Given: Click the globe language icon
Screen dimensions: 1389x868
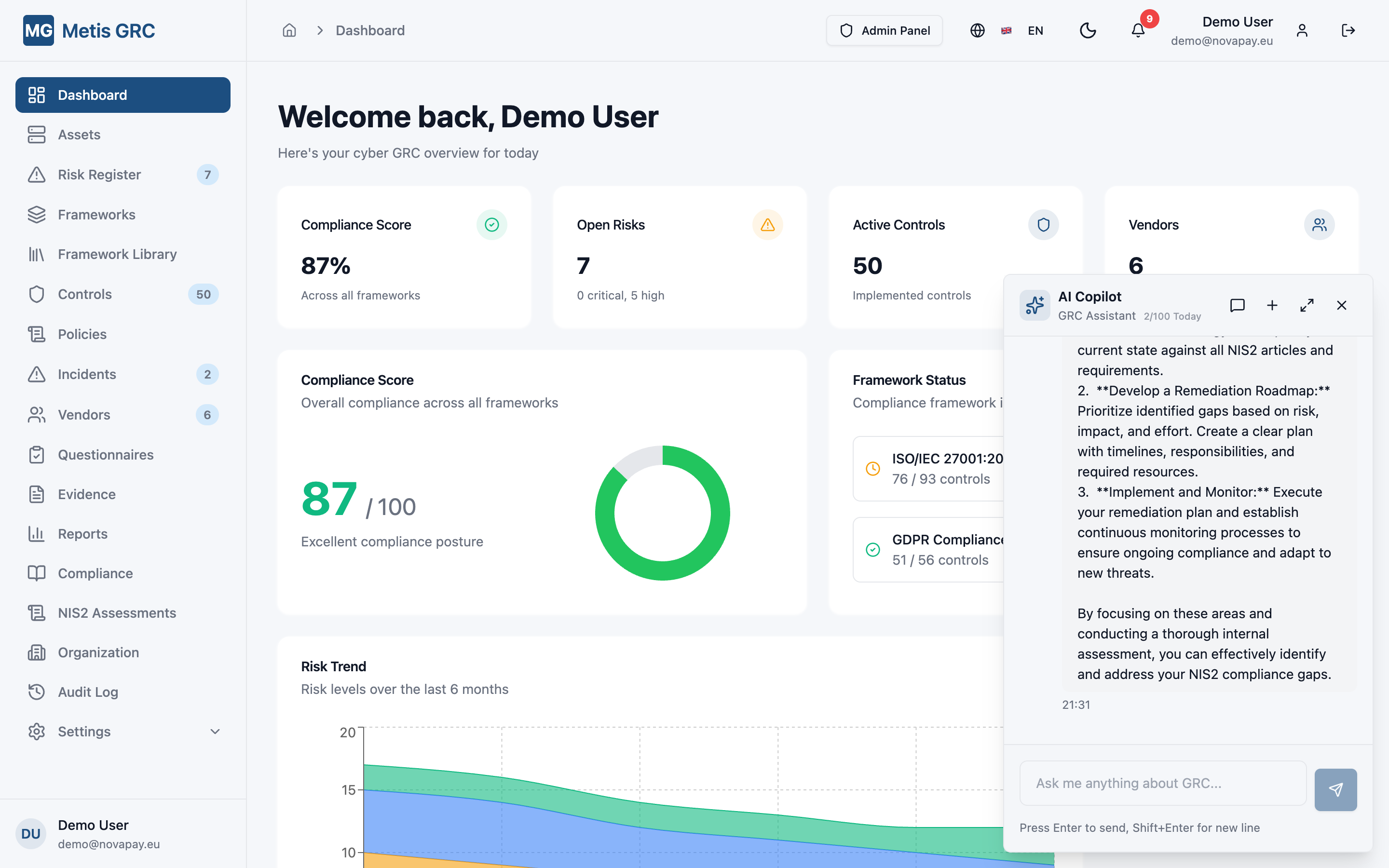Looking at the screenshot, I should pyautogui.click(x=978, y=30).
